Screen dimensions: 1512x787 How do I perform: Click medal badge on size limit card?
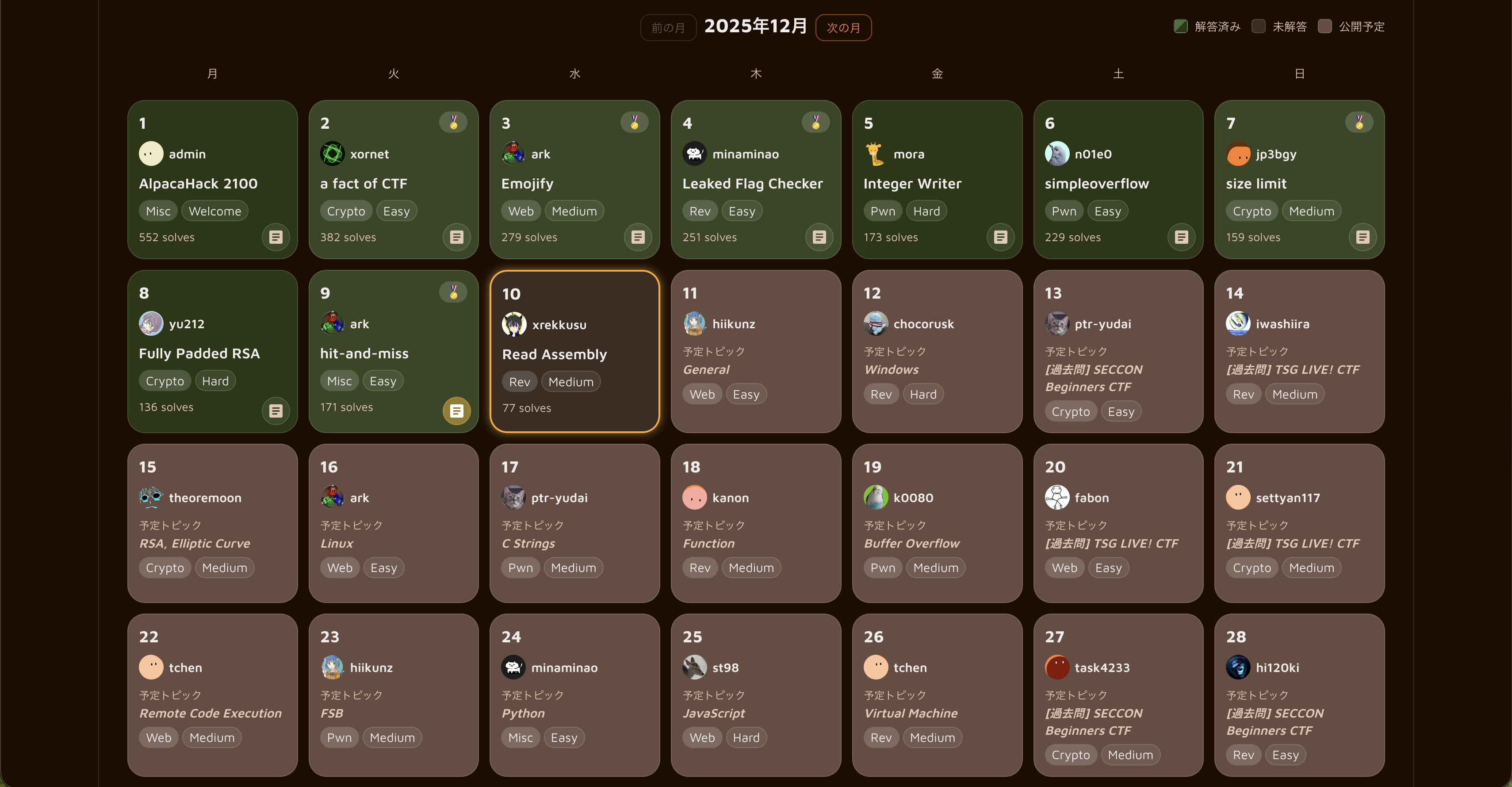click(1359, 122)
